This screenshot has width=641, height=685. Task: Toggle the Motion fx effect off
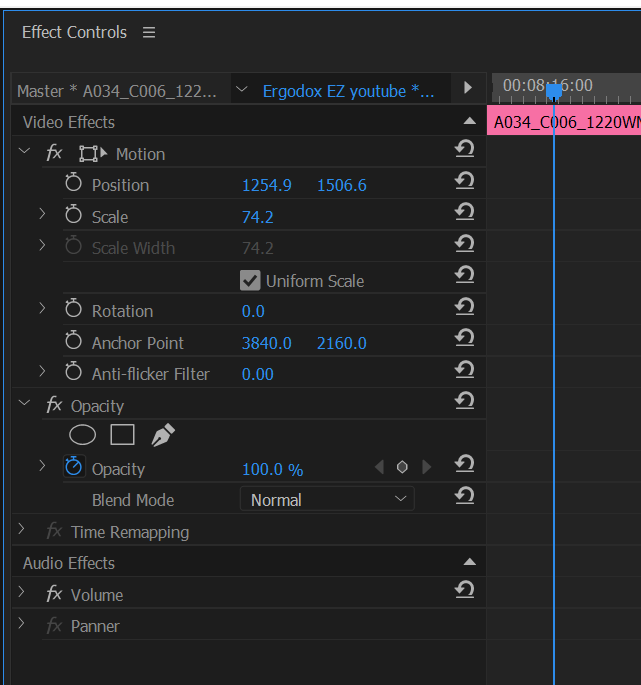click(x=54, y=153)
